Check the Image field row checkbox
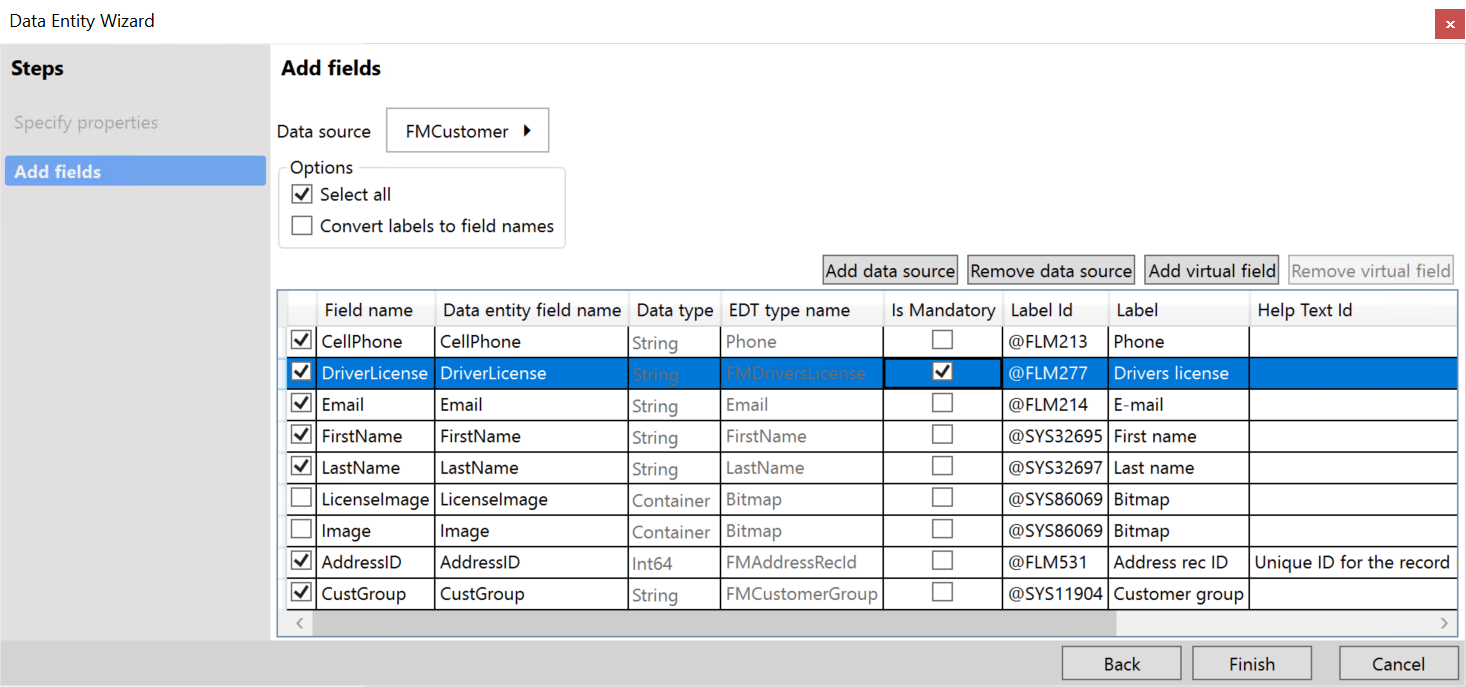Image resolution: width=1466 pixels, height=687 pixels. [300, 530]
